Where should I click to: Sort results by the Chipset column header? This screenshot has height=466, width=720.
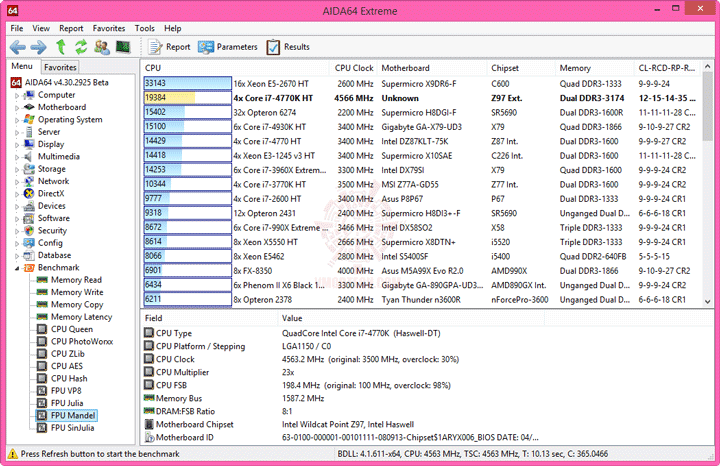522,68
